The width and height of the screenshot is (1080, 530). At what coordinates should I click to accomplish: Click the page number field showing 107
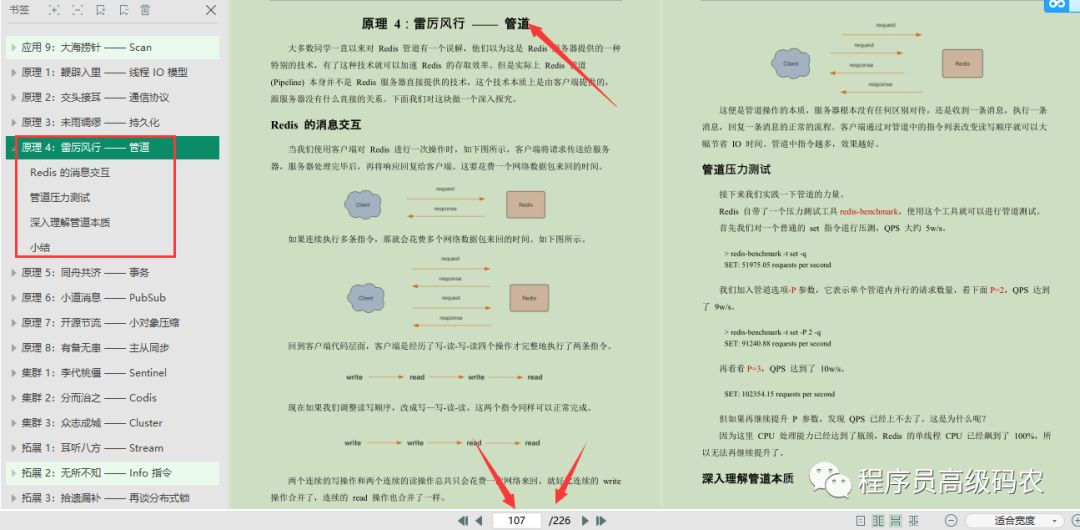point(517,520)
